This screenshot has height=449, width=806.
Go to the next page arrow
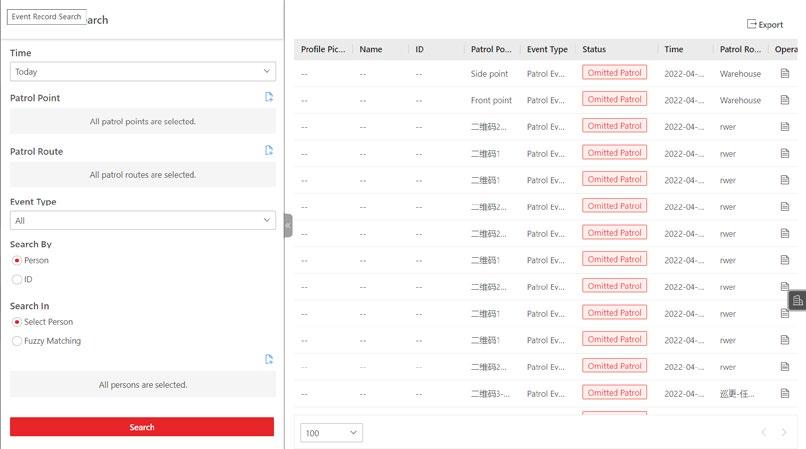(x=784, y=432)
